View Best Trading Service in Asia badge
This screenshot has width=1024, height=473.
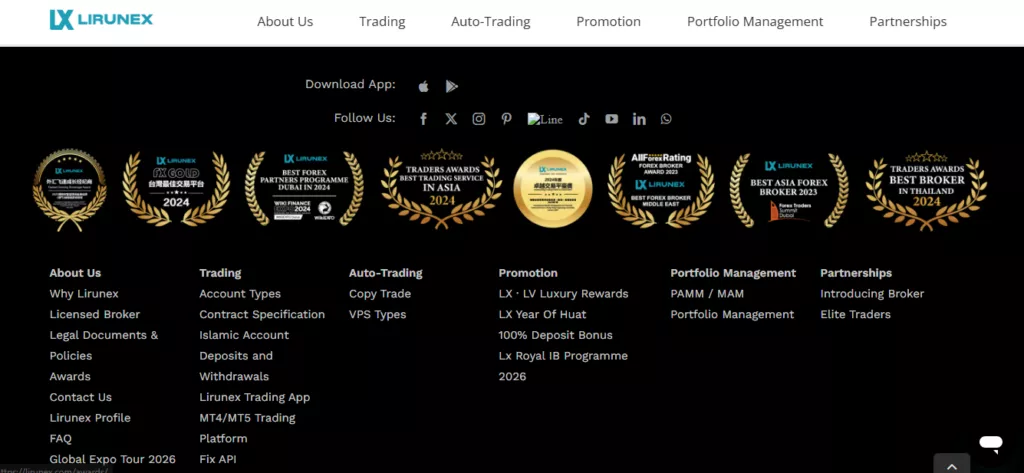(x=441, y=189)
